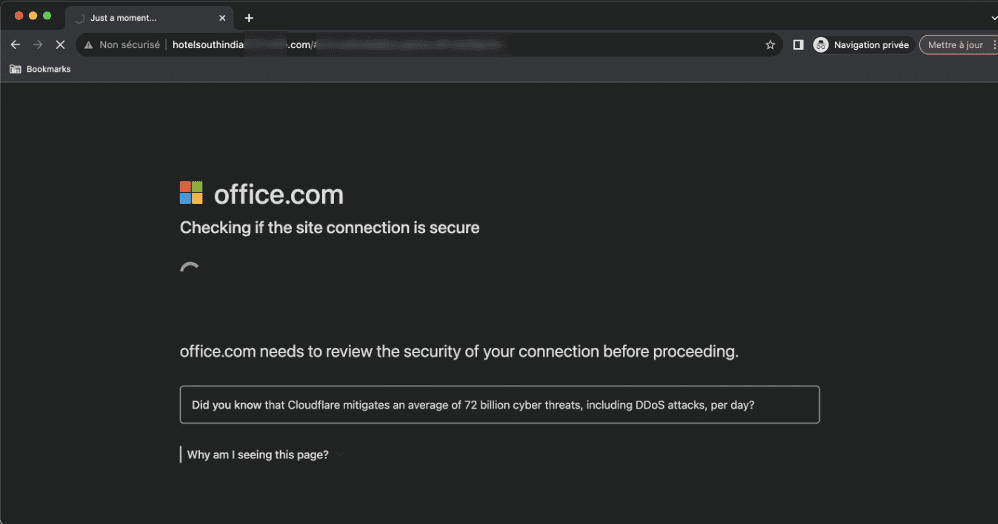
Task: Click the Cloudflare "Did you know" box
Action: [x=499, y=405]
